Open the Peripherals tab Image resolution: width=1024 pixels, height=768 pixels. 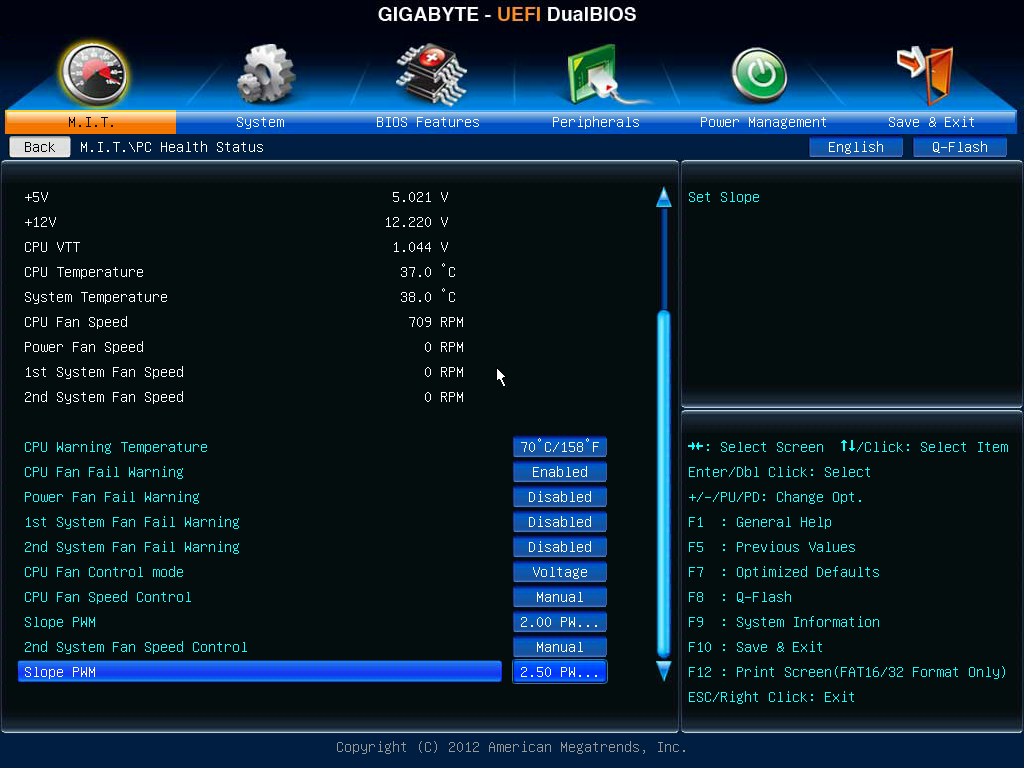[596, 122]
